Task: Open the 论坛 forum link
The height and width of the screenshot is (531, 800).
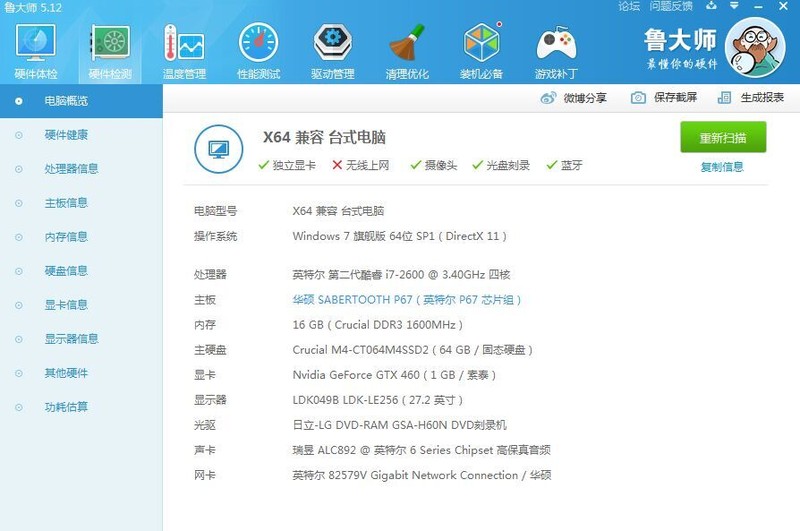Action: (x=629, y=6)
